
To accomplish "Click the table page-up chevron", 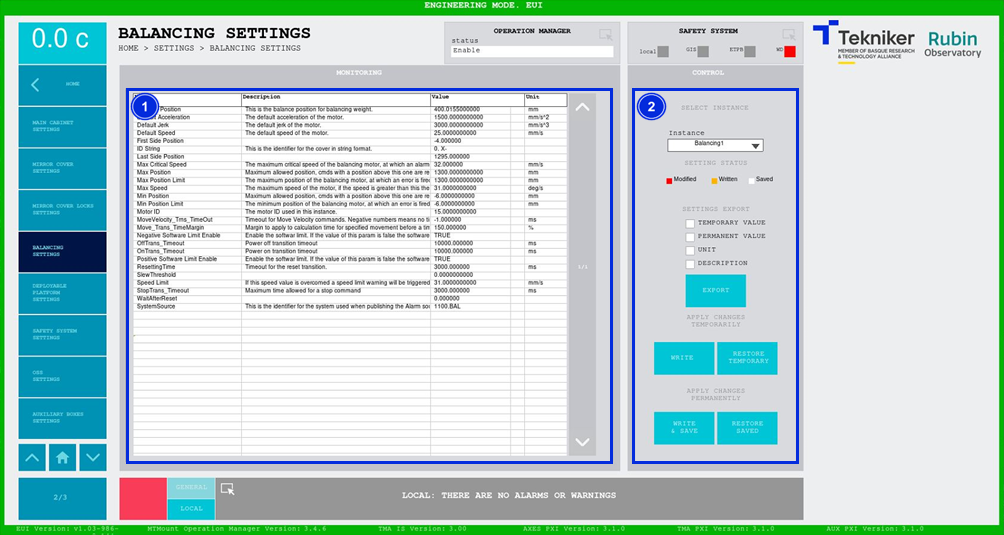I will click(582, 108).
